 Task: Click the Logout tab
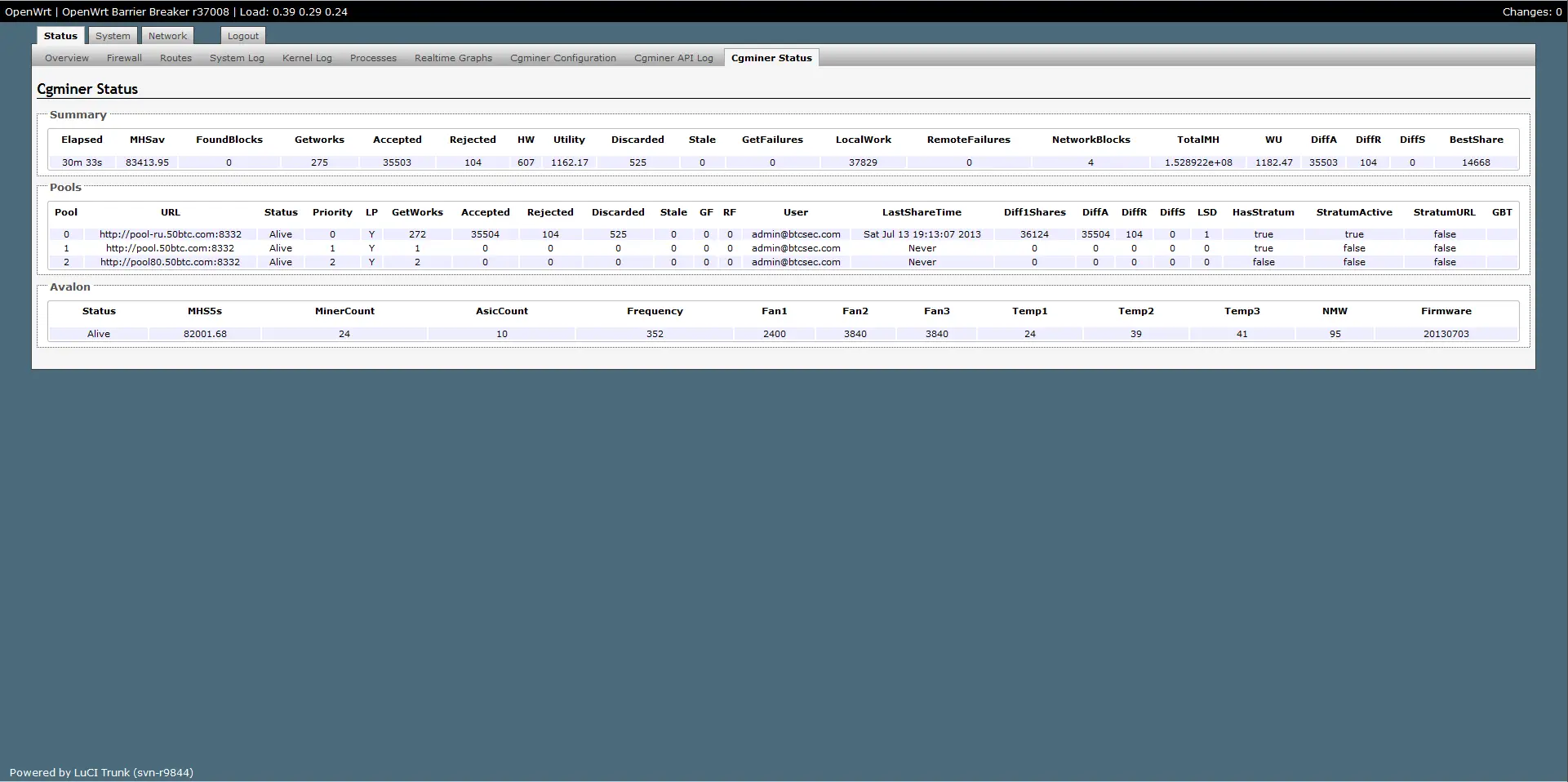coord(242,36)
